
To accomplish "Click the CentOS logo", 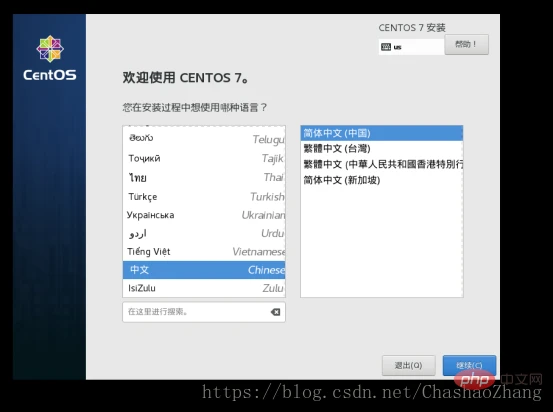I will [50, 58].
